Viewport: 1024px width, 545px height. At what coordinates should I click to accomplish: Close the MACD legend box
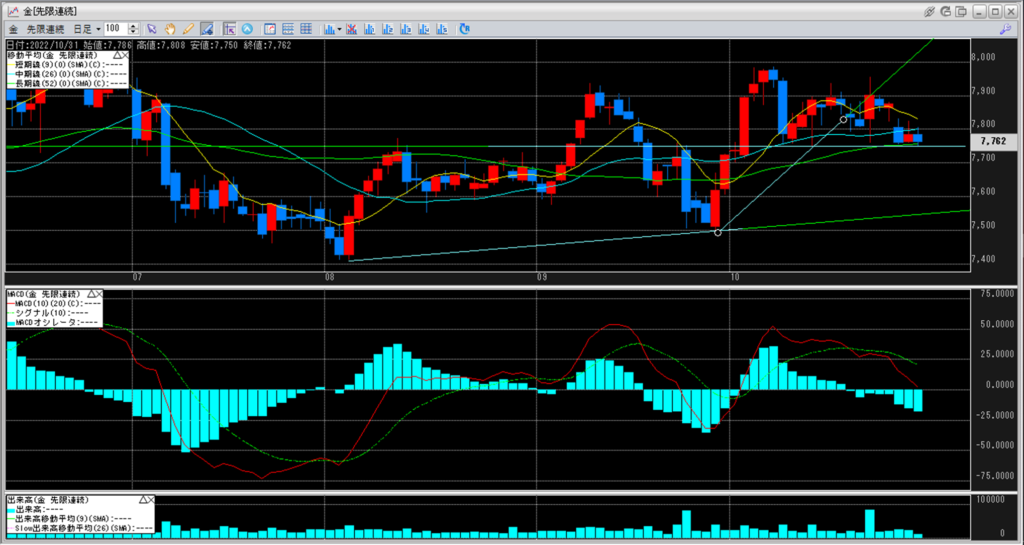coord(101,295)
